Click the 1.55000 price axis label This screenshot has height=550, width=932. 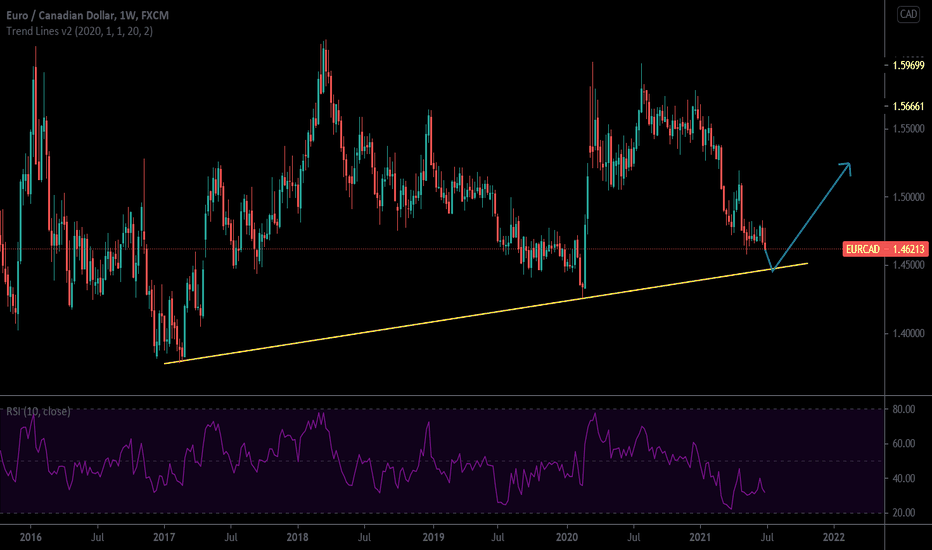(908, 128)
